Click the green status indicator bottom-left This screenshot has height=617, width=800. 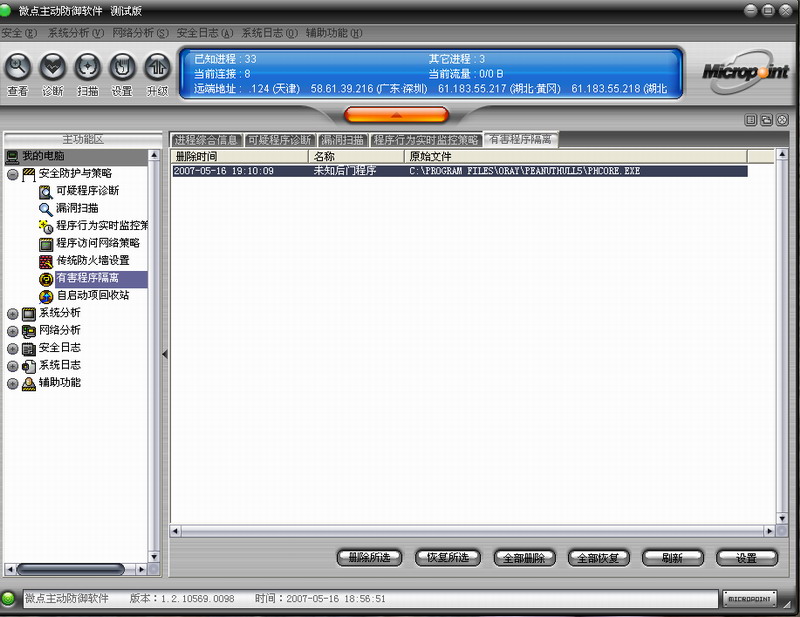click(8, 598)
